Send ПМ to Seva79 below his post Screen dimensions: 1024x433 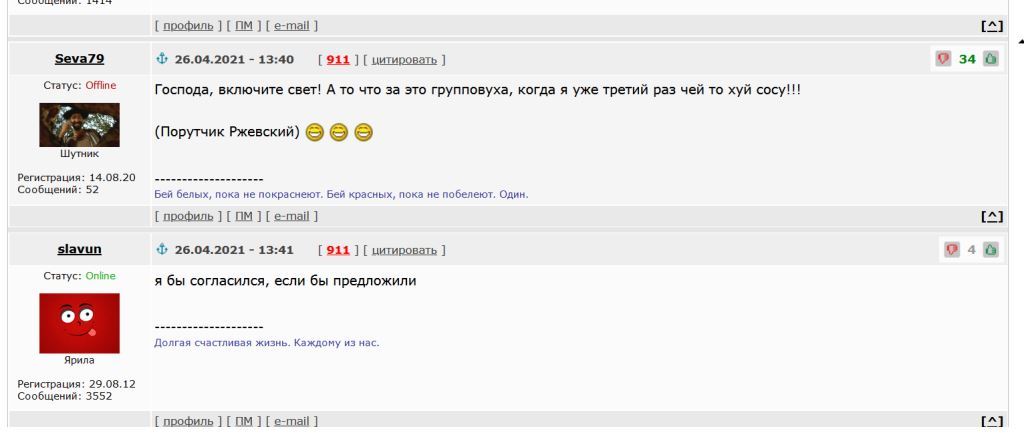[240, 214]
